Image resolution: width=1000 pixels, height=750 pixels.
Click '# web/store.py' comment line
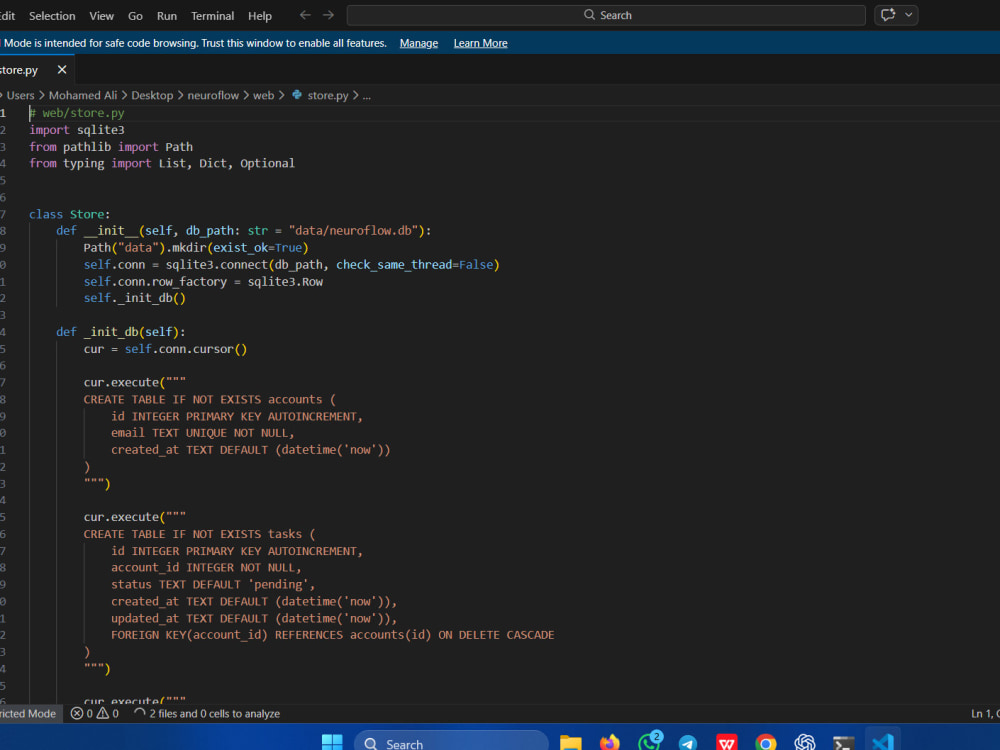point(77,113)
